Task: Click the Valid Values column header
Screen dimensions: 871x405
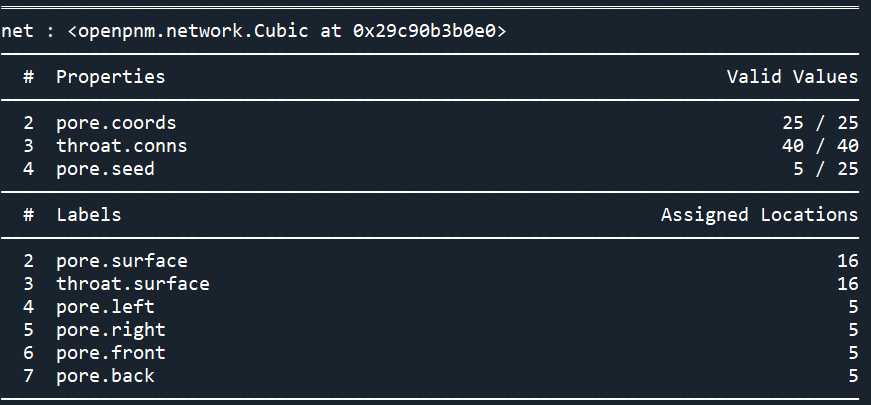Action: [x=793, y=77]
